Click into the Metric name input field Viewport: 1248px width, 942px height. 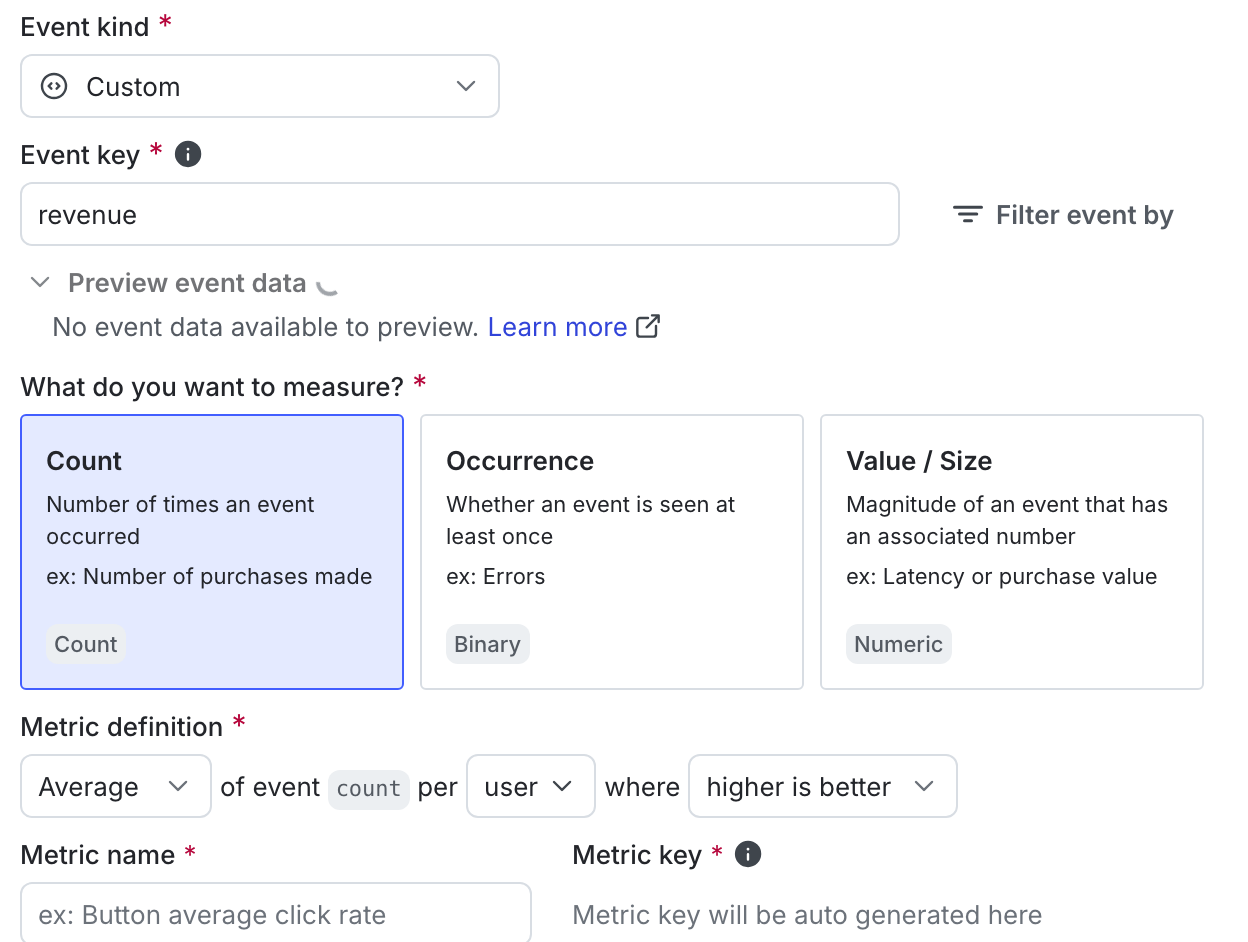coord(275,914)
